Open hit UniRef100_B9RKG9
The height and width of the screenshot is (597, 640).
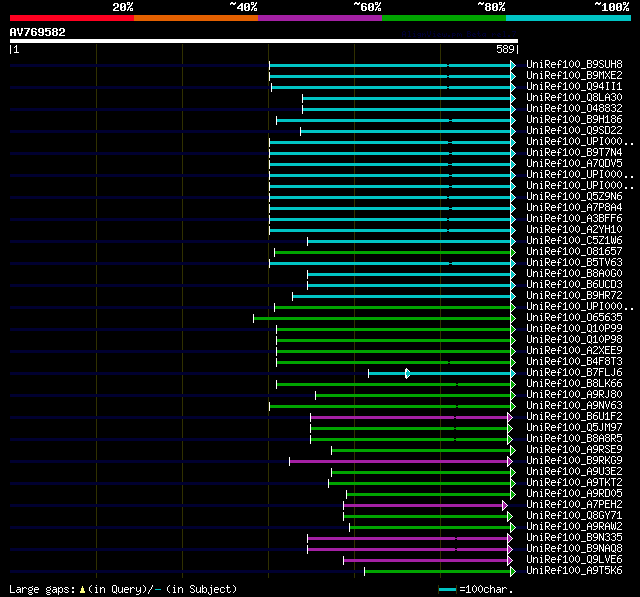574,461
